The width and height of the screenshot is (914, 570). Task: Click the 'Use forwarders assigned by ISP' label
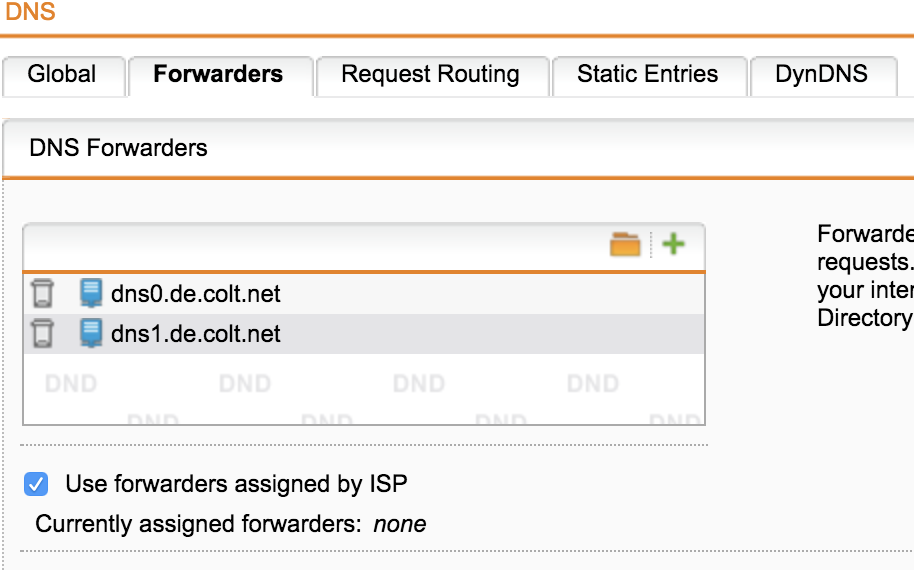tap(236, 484)
